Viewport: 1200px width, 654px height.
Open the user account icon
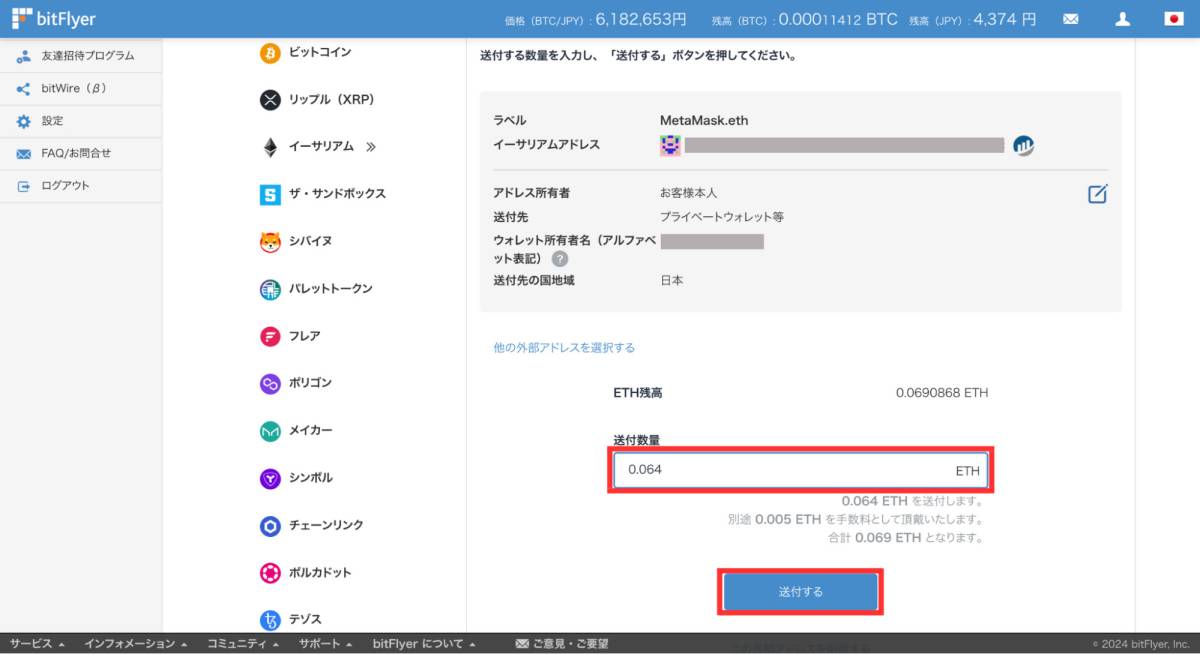(1122, 18)
